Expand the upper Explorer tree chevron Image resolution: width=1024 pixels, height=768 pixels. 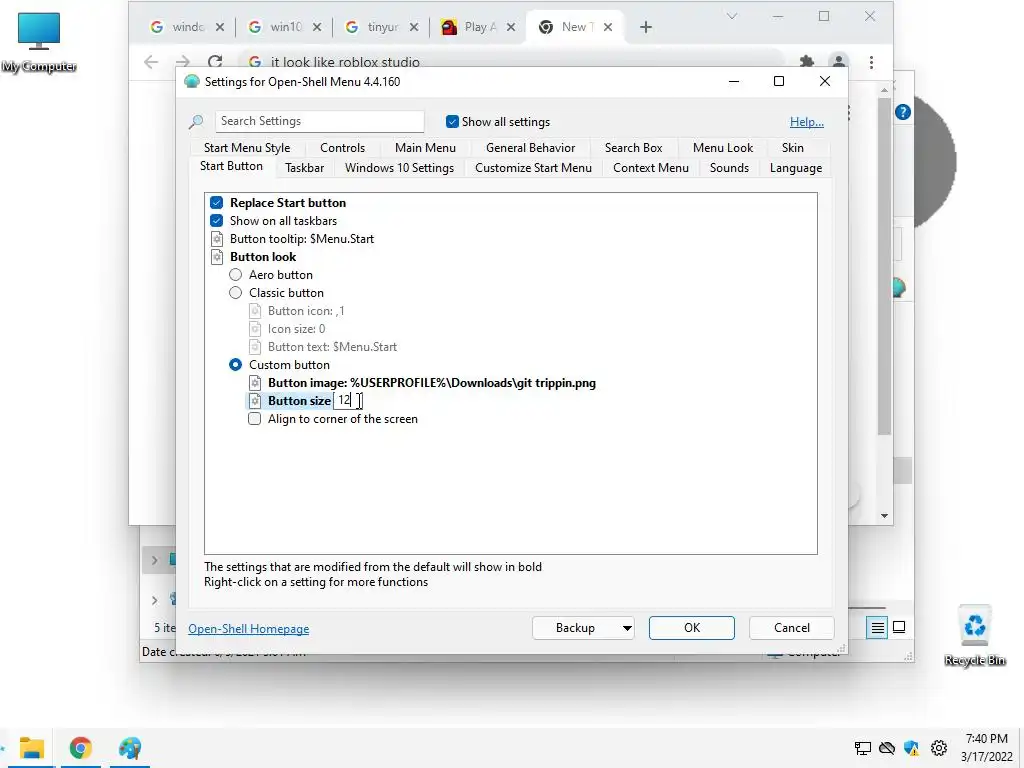[x=155, y=560]
